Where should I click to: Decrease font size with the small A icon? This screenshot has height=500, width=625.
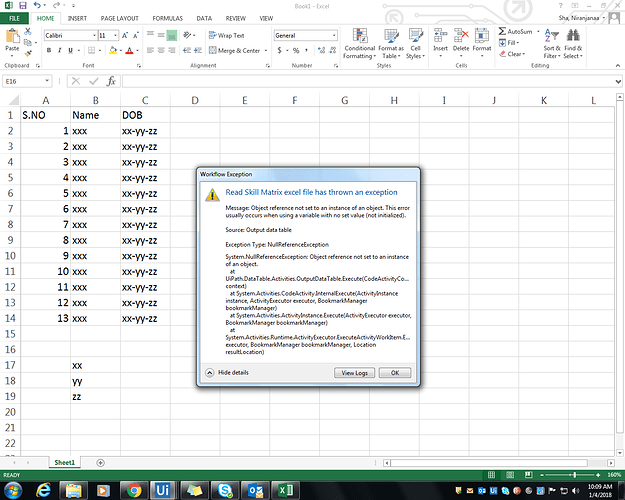point(136,35)
